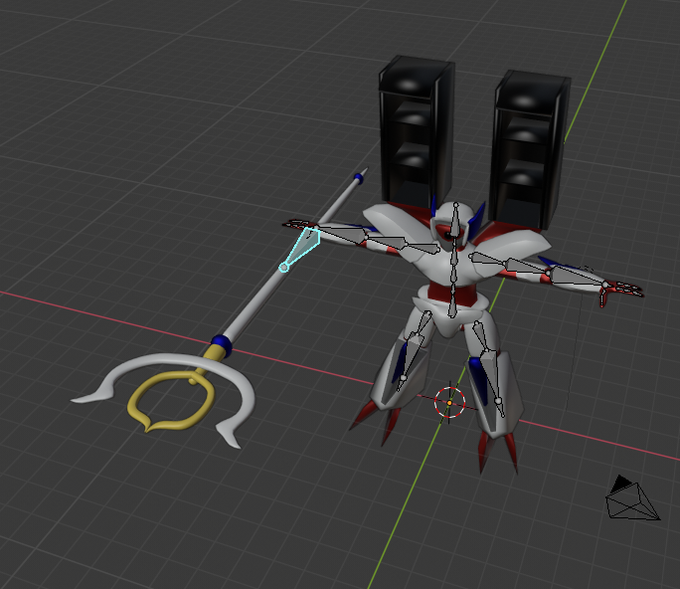Select the cyan highlighted bone on the staff
This screenshot has height=589, width=680.
pos(301,249)
